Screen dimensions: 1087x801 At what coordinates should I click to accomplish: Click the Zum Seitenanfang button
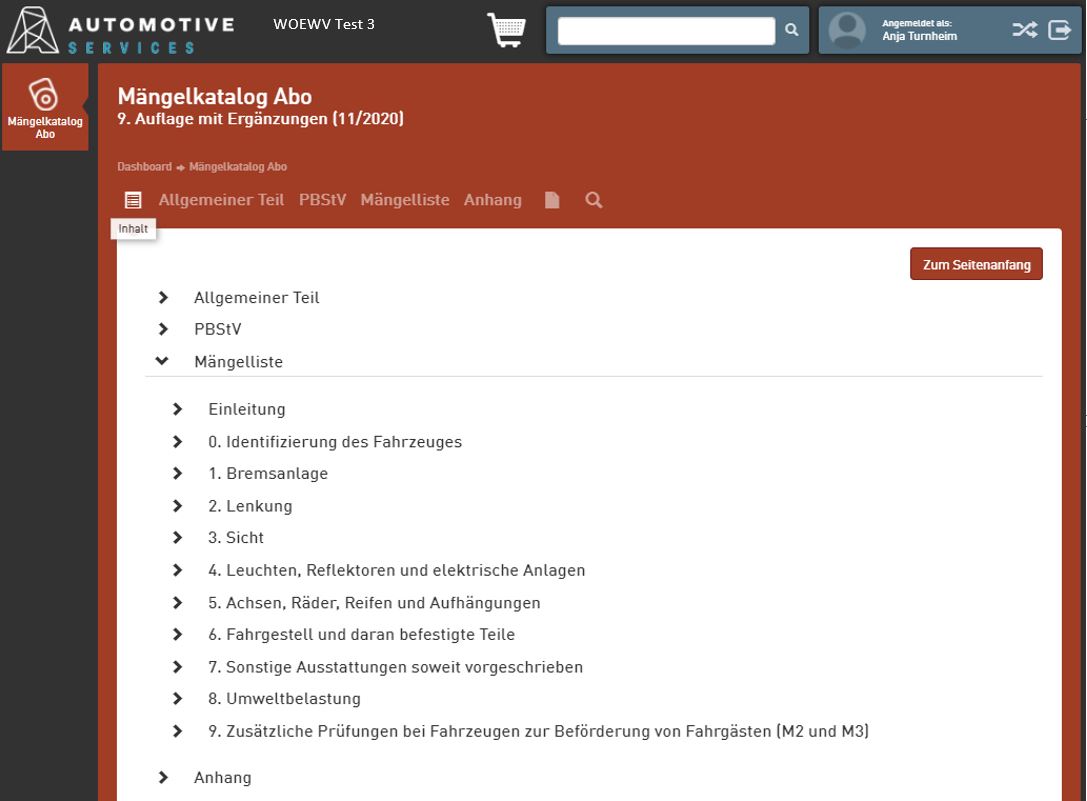(x=976, y=265)
